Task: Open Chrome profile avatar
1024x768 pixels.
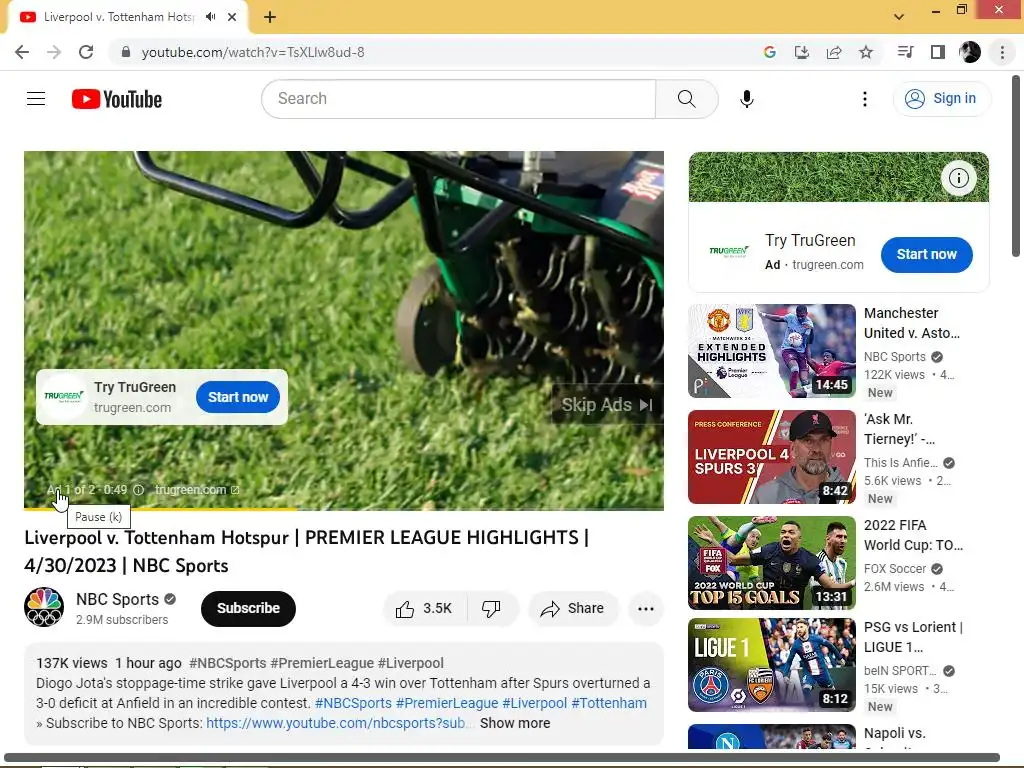Action: point(970,52)
